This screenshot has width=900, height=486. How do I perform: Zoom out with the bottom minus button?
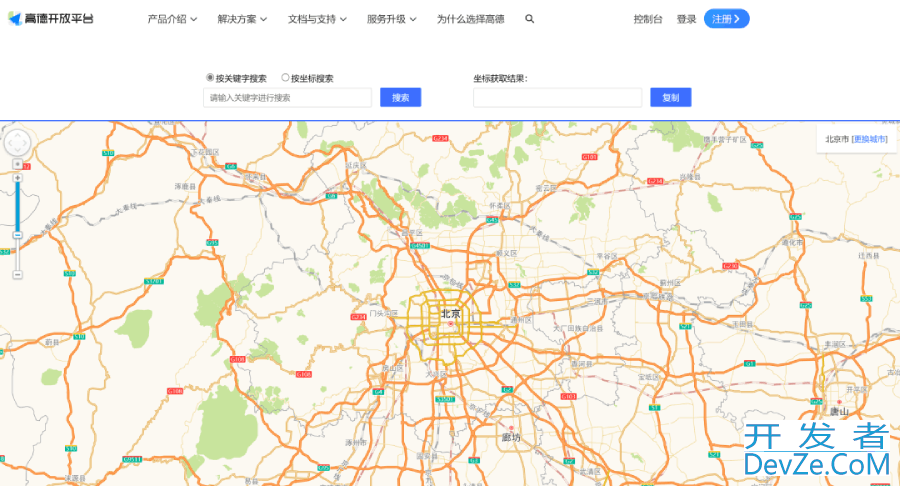coord(18,275)
